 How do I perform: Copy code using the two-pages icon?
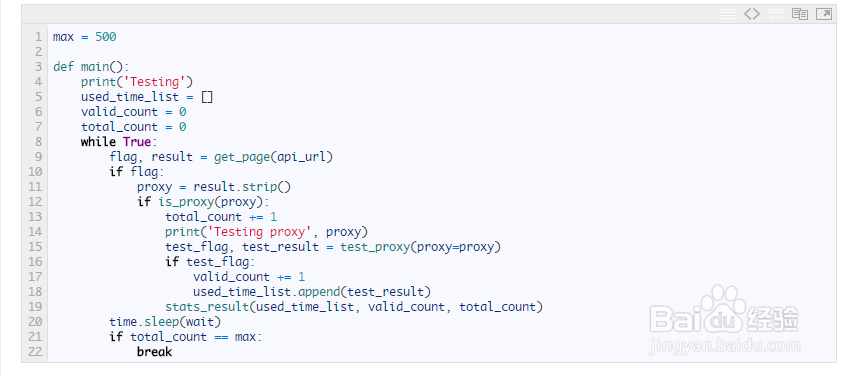pyautogui.click(x=800, y=14)
